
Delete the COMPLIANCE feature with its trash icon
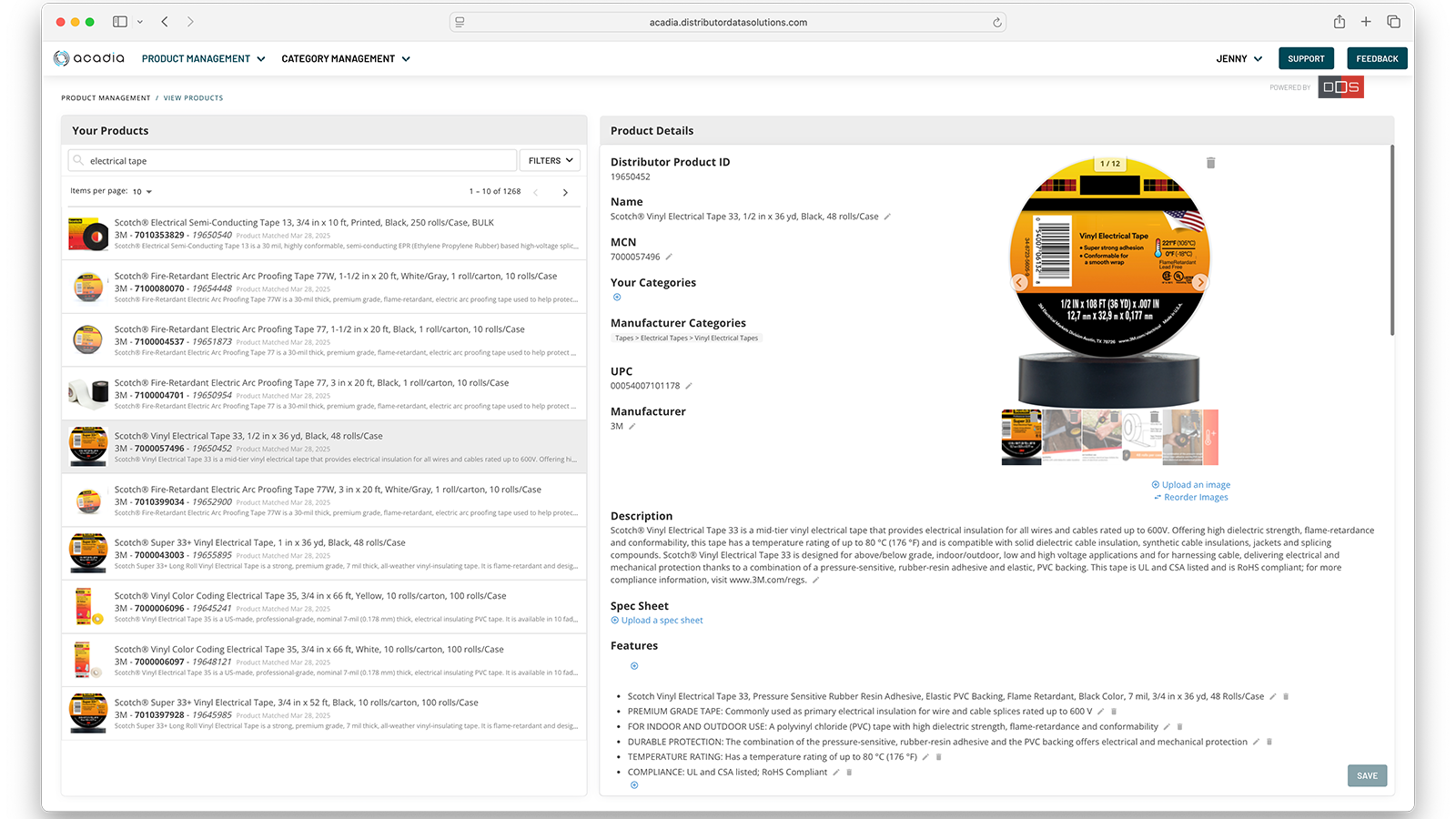(848, 772)
